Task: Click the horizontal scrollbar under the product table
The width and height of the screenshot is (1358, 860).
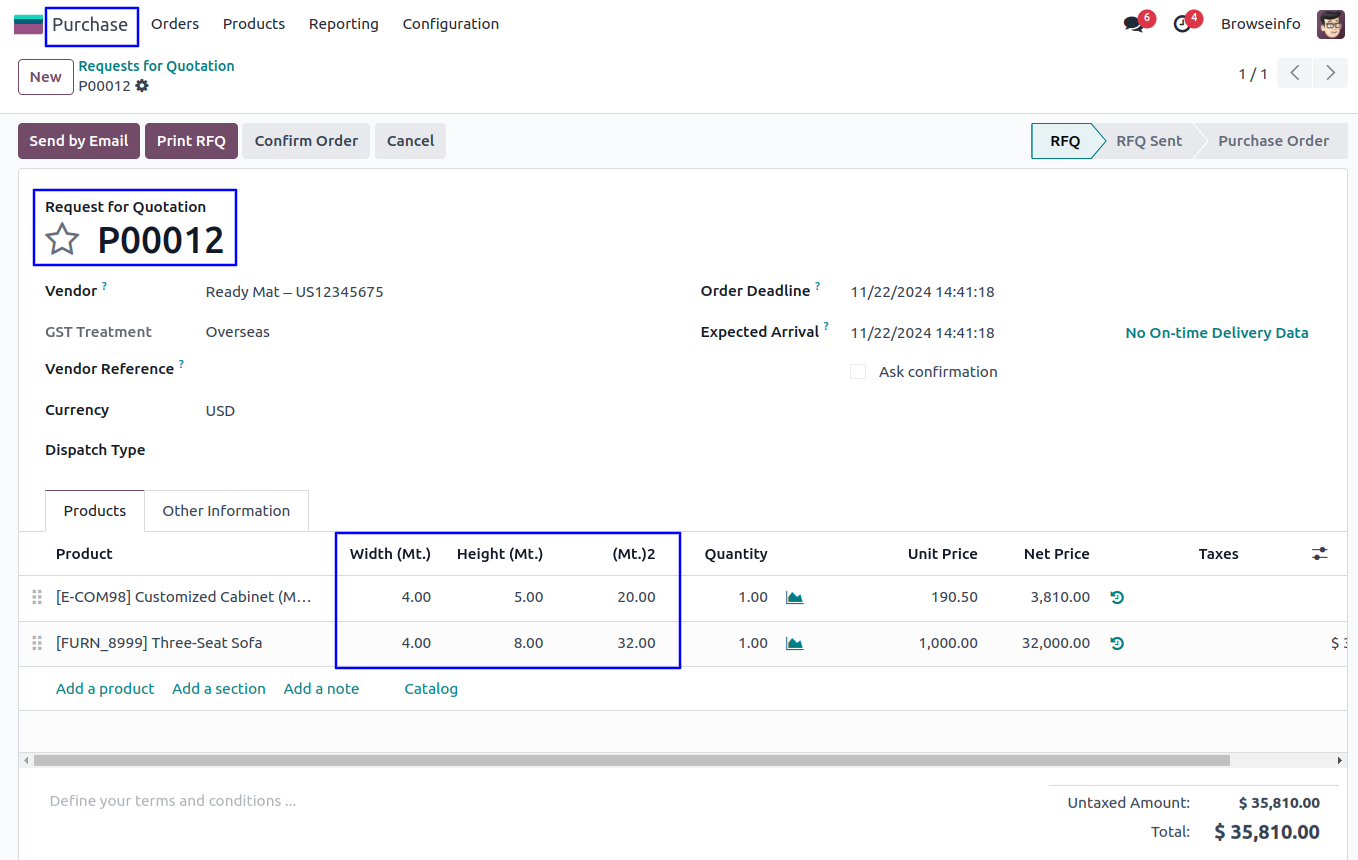Action: [630, 760]
